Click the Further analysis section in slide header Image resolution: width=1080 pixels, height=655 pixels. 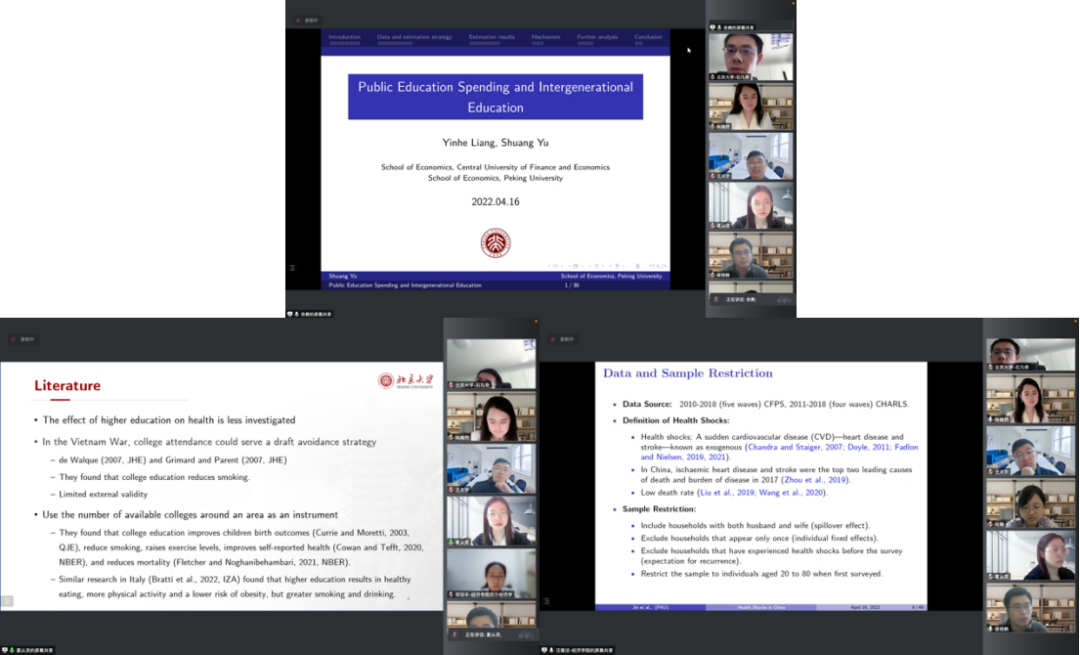point(598,37)
